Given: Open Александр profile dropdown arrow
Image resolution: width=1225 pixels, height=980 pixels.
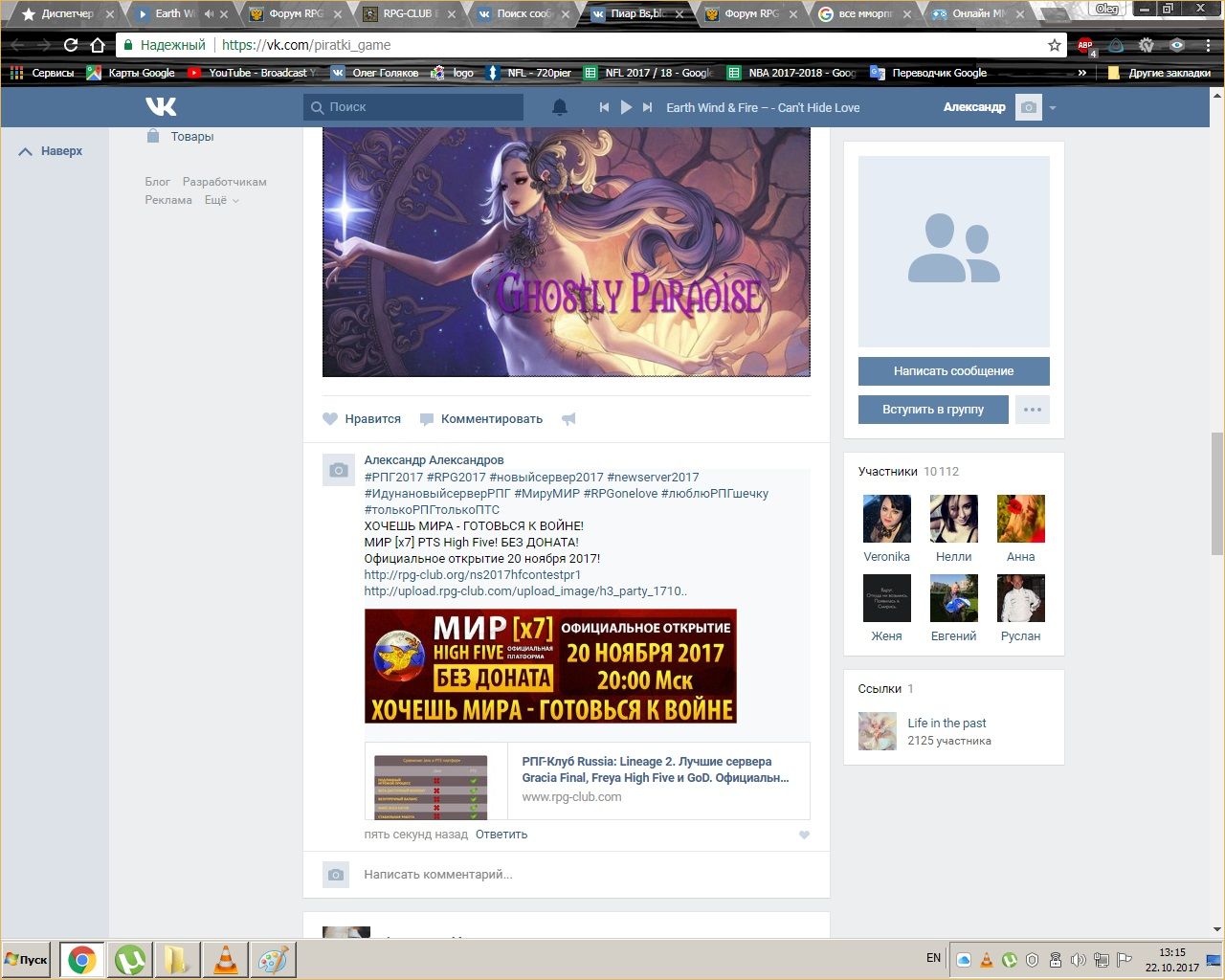Looking at the screenshot, I should click(x=1053, y=108).
